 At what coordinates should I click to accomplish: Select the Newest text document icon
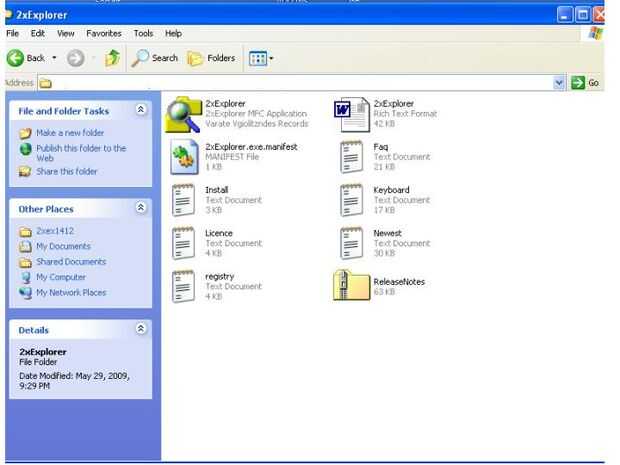click(x=351, y=243)
